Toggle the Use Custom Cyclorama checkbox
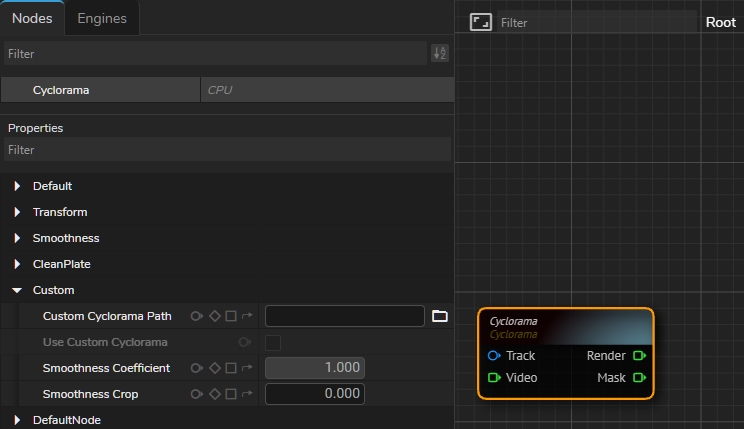744x429 pixels. 273,342
